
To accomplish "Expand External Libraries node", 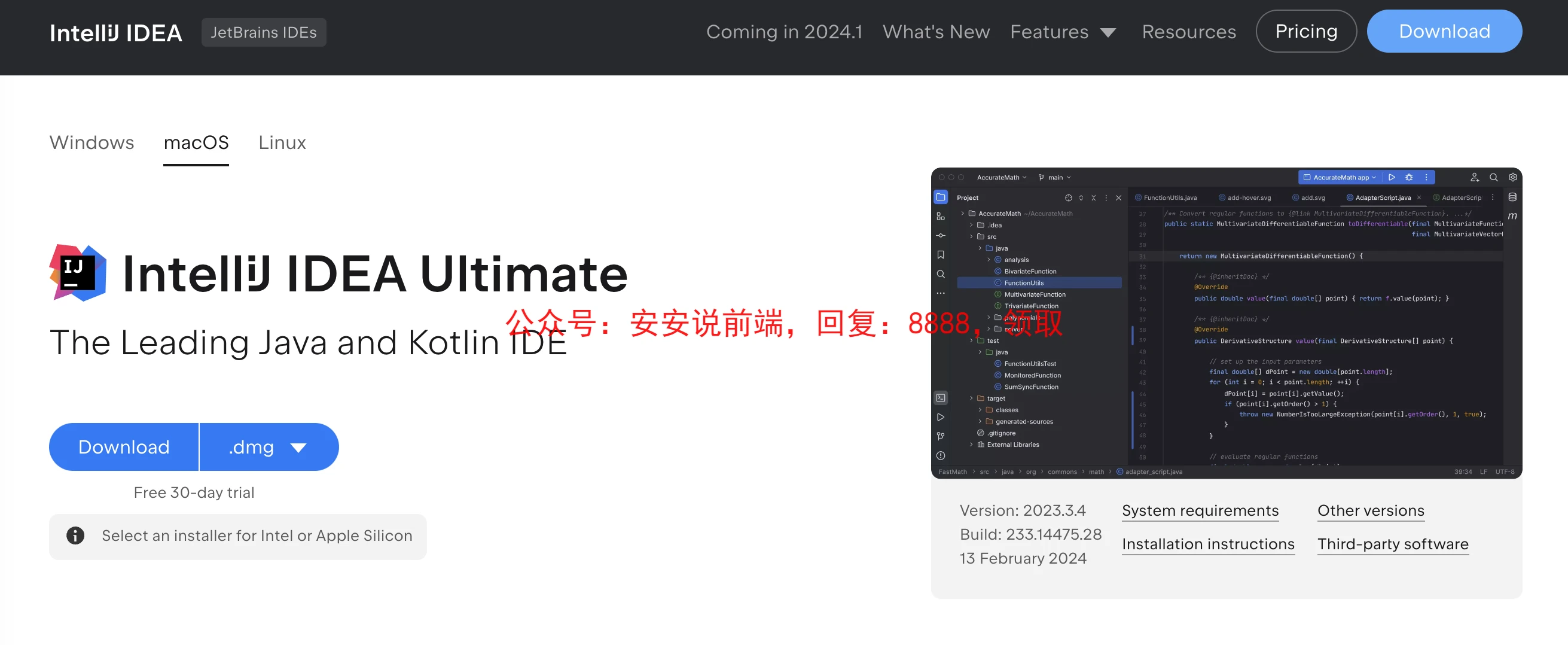I will (971, 445).
